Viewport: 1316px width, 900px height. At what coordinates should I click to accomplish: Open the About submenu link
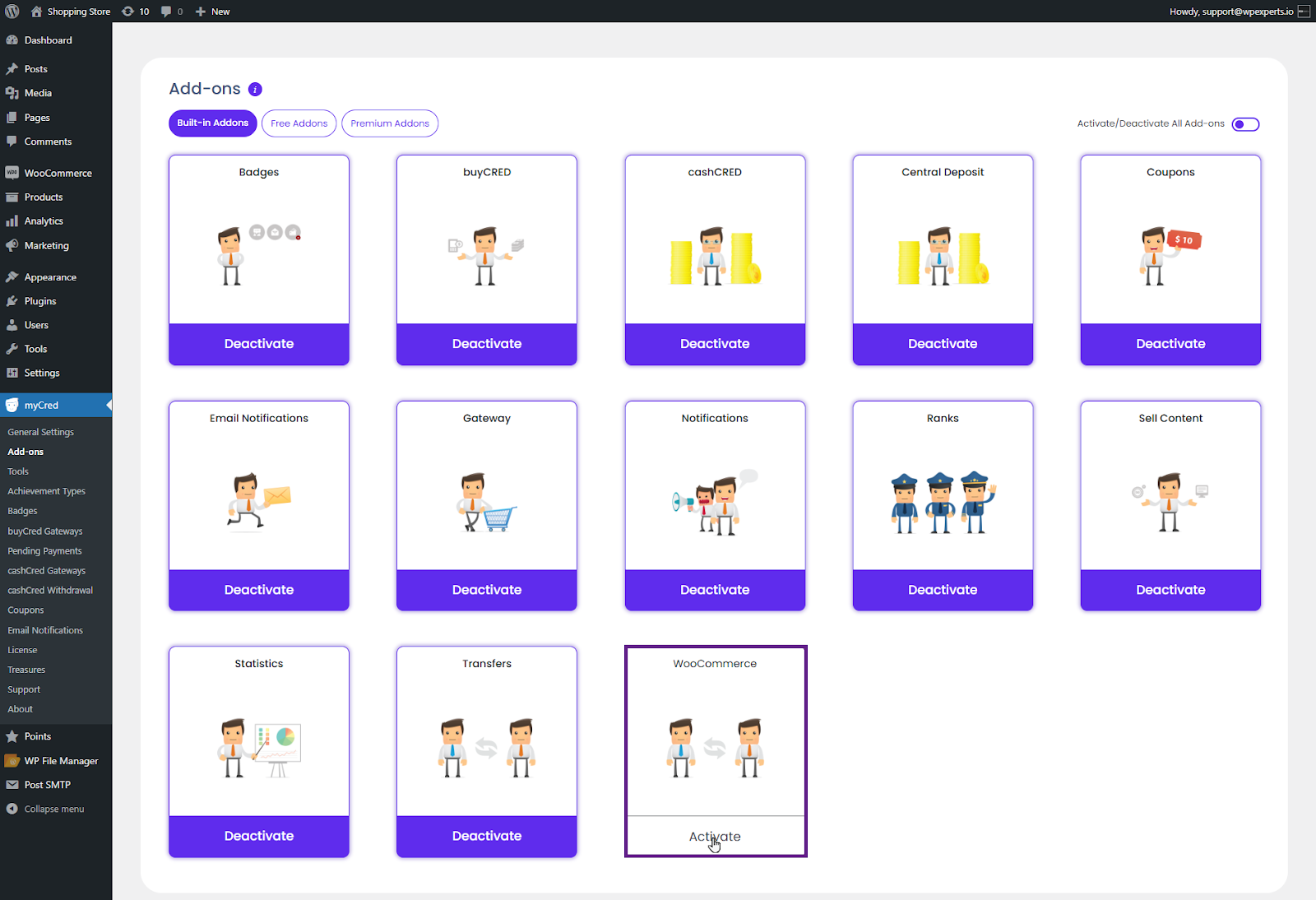21,709
